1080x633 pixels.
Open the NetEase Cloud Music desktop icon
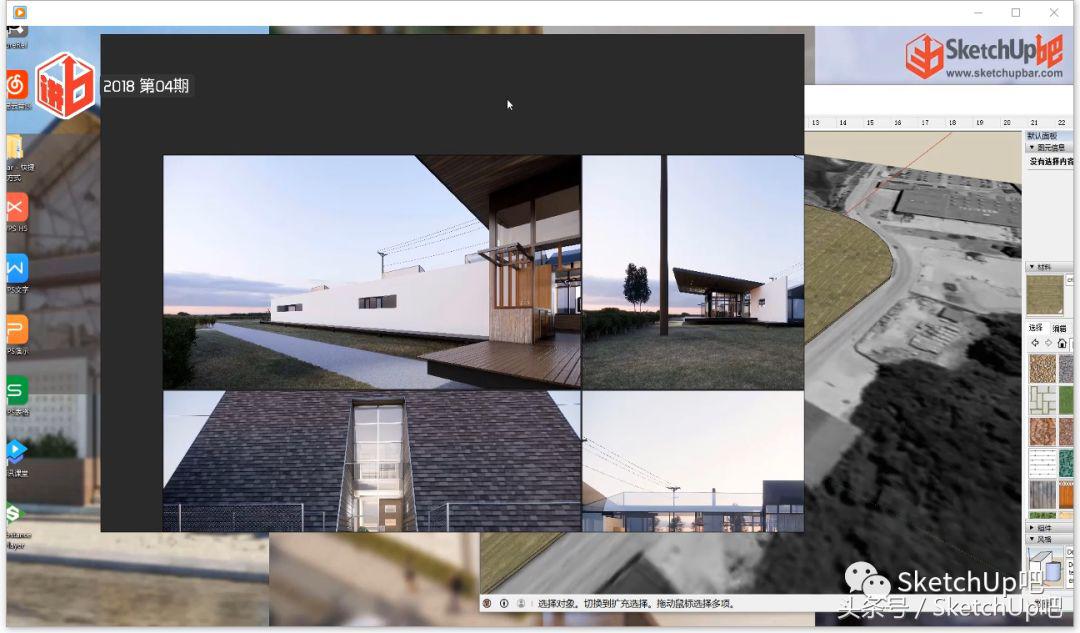pyautogui.click(x=17, y=85)
